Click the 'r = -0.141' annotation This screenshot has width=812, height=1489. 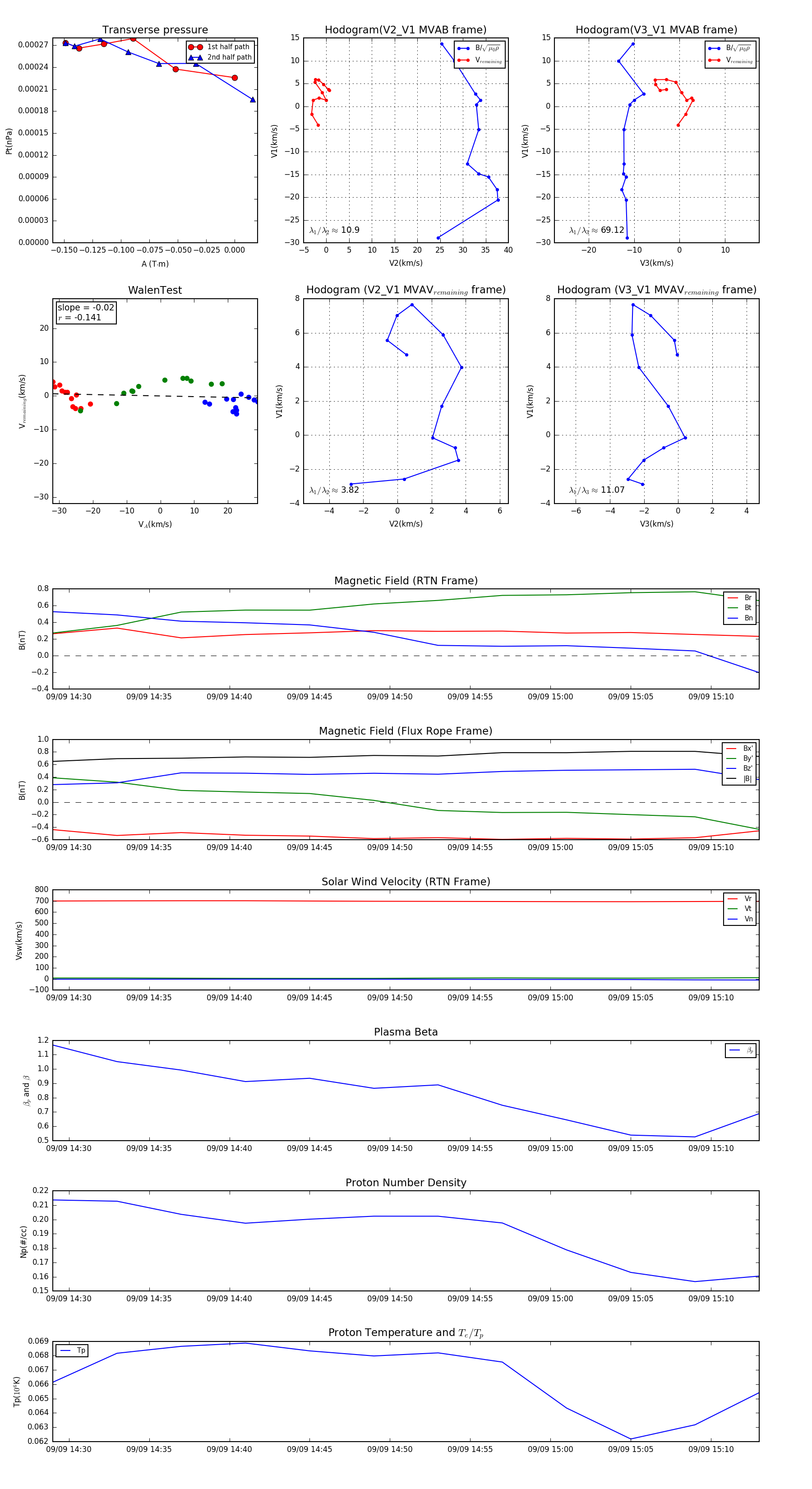79,317
